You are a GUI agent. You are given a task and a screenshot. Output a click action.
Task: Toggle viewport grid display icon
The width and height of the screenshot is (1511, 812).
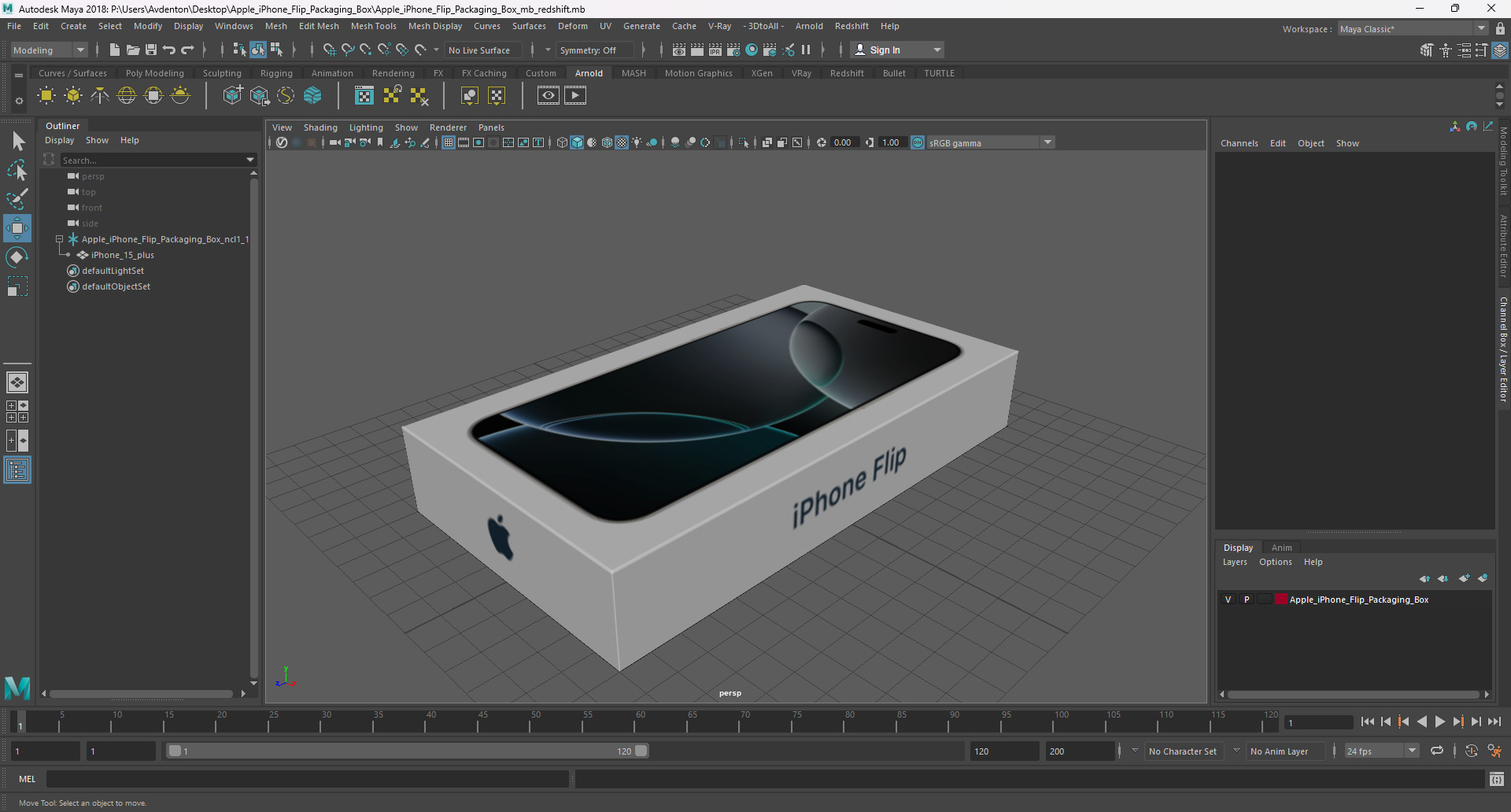[449, 142]
